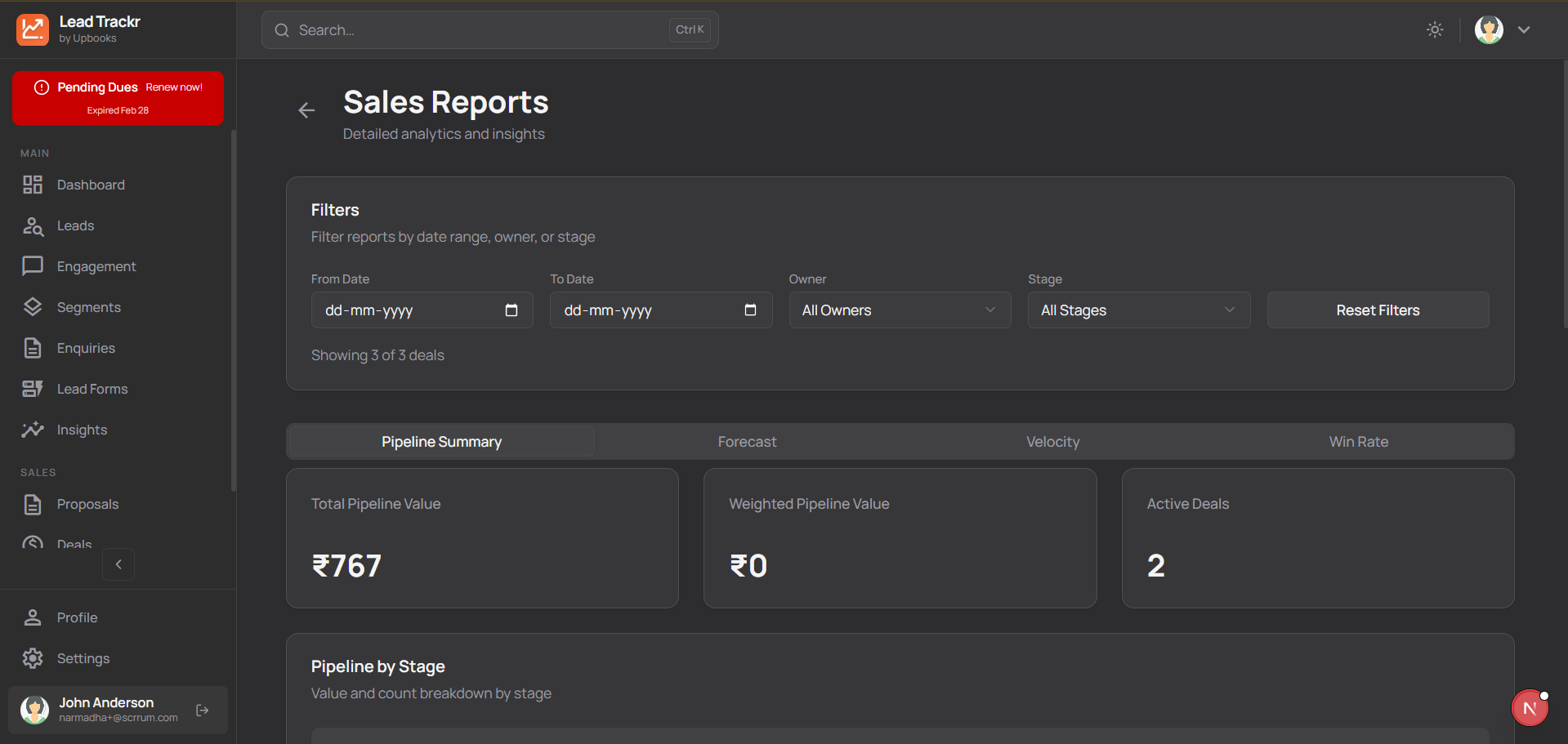This screenshot has width=1568, height=744.
Task: Focus the Search input field
Action: pos(482,30)
